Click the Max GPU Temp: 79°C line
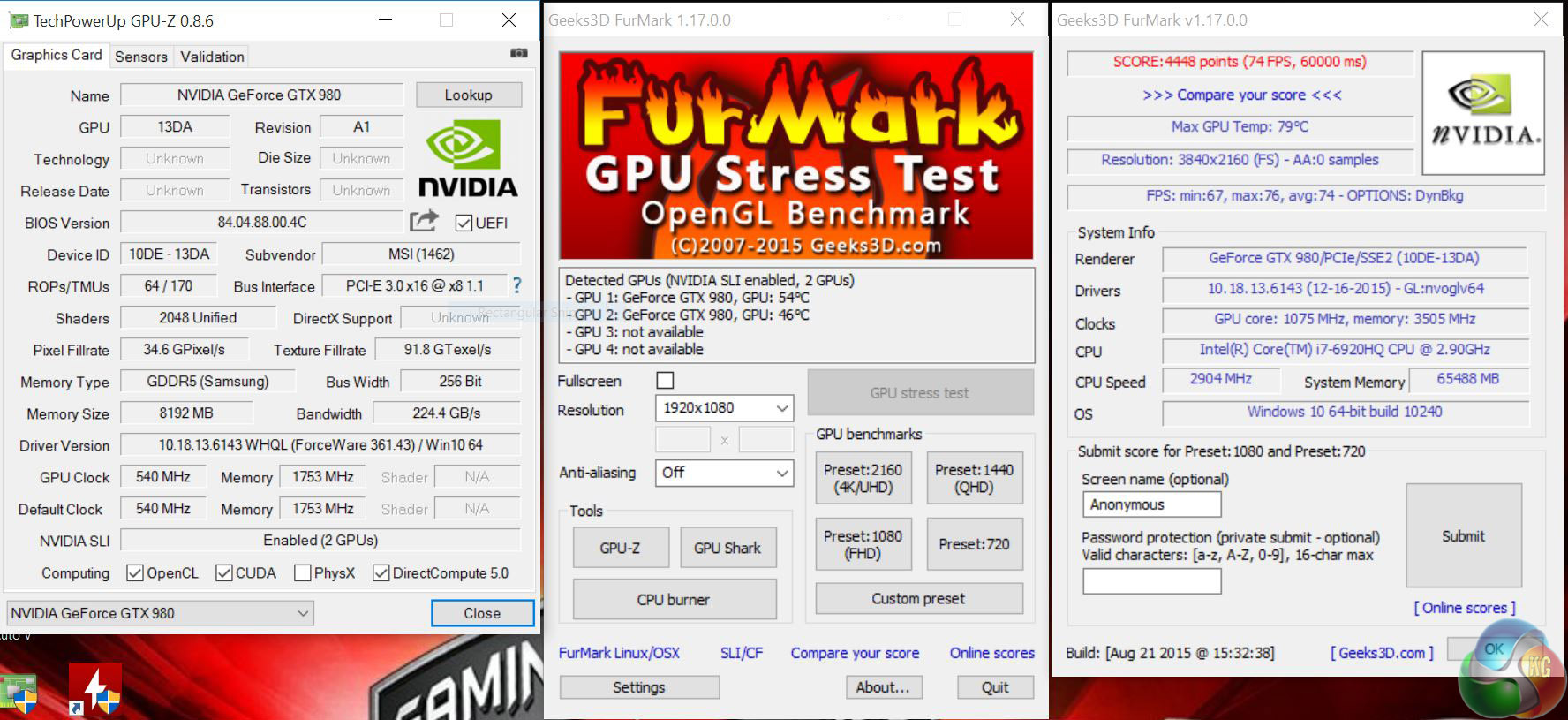This screenshot has height=720, width=1568. [x=1240, y=127]
